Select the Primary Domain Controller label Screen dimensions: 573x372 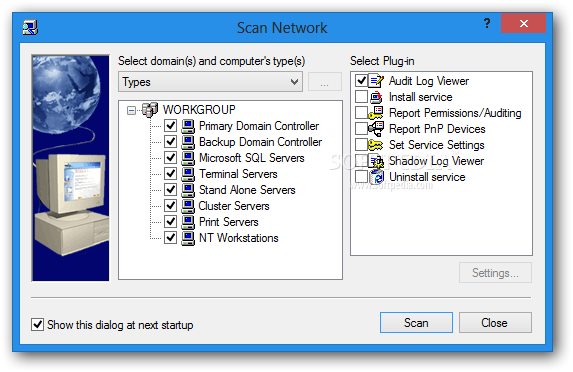(x=259, y=126)
